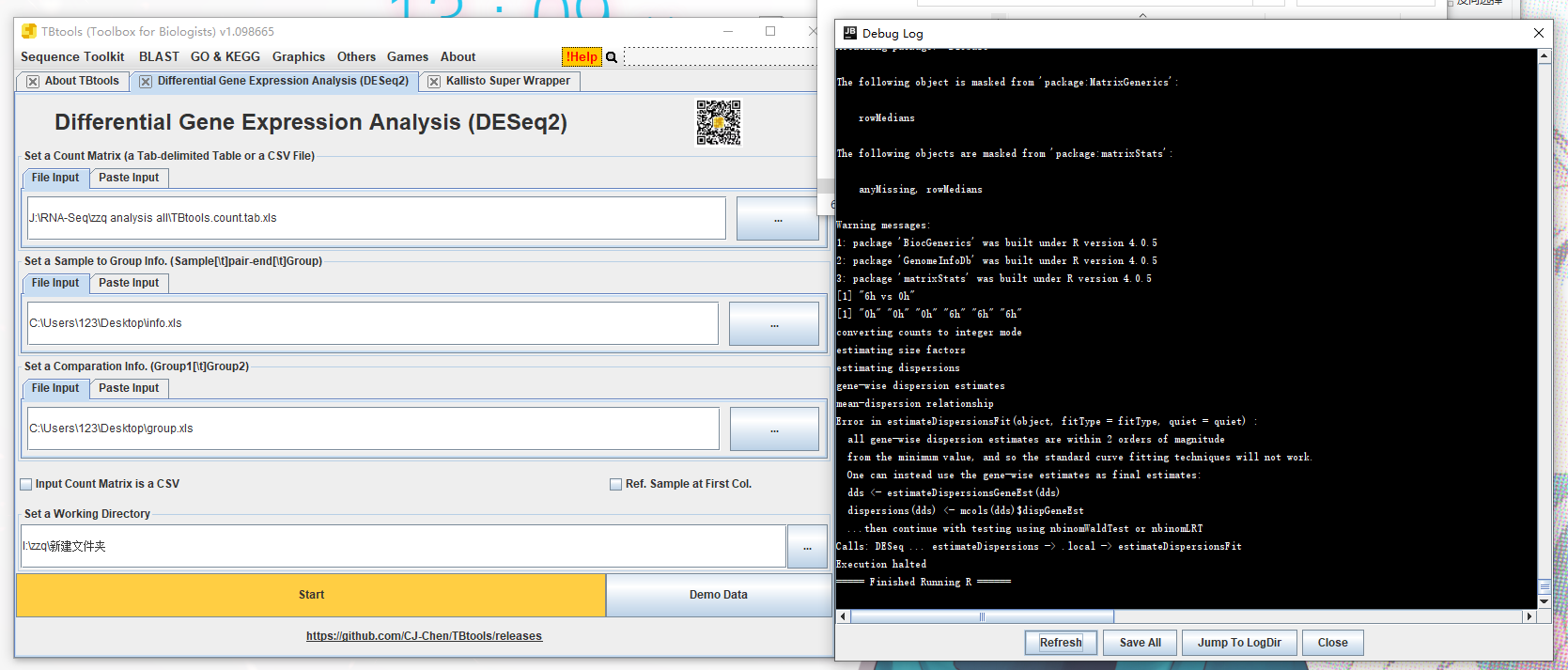Click the QR code image

(719, 123)
